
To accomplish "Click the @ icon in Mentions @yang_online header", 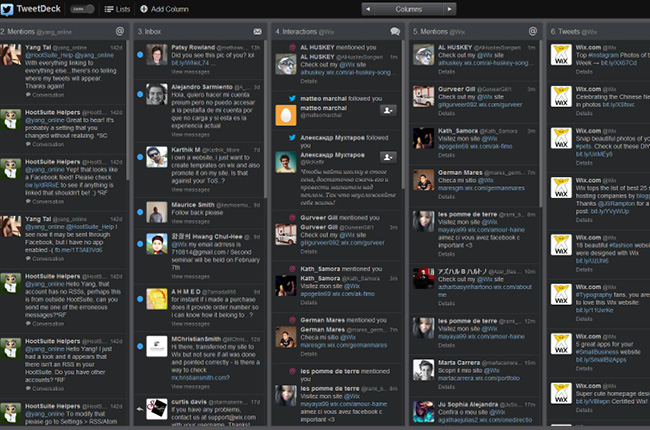I will [x=120, y=32].
